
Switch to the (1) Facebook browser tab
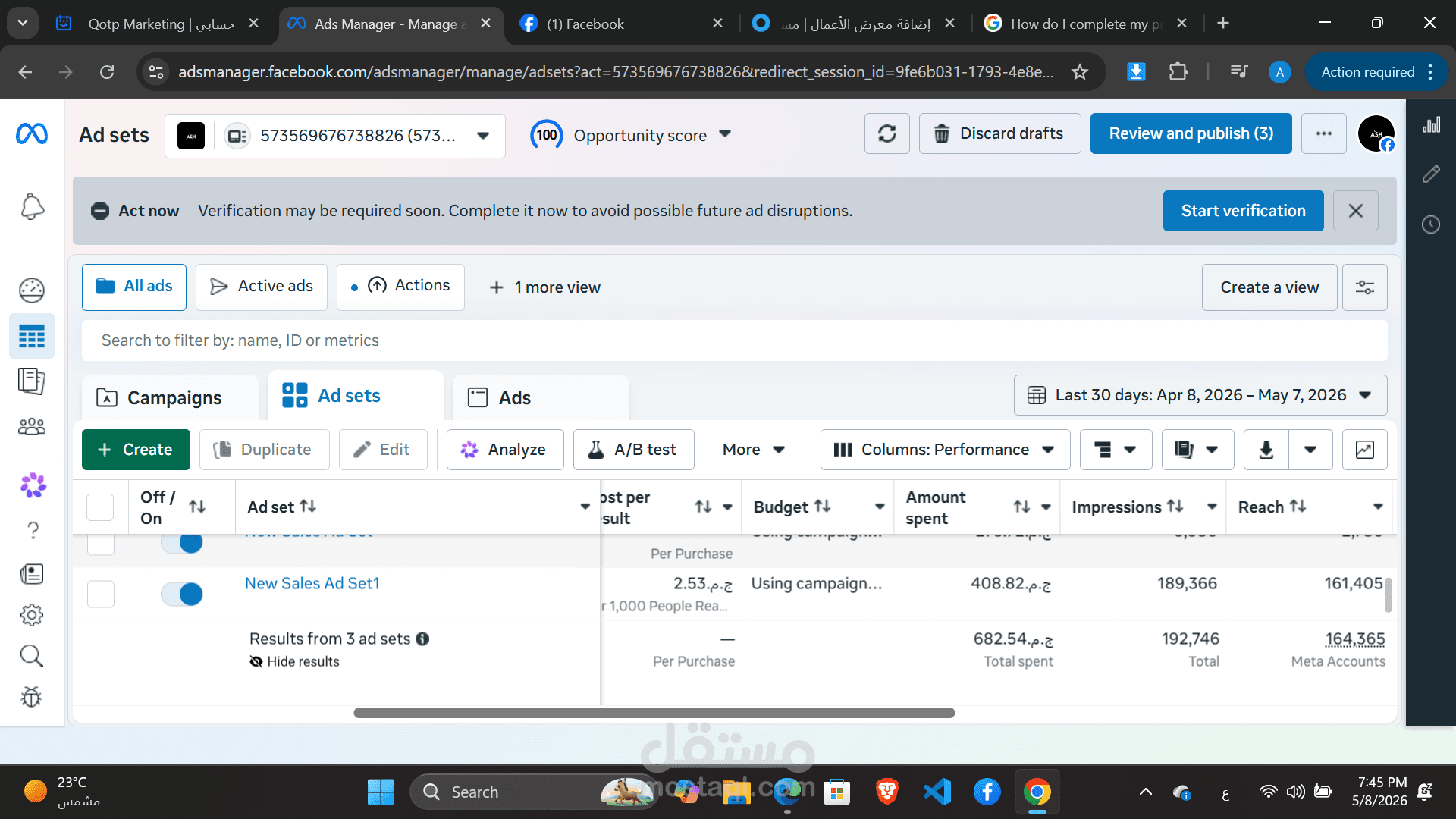(x=622, y=24)
